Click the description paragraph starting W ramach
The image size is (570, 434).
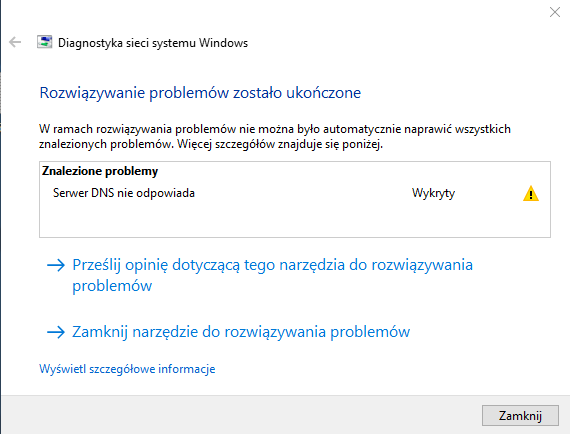point(275,137)
